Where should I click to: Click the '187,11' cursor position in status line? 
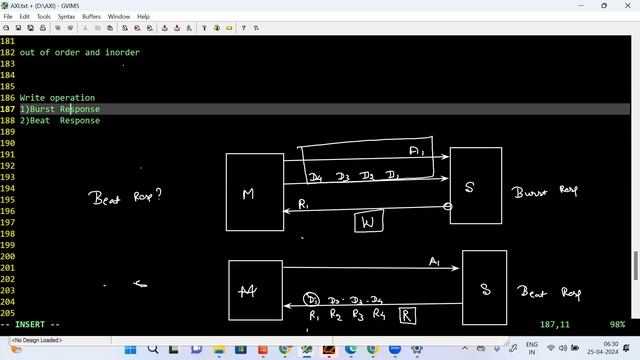click(x=554, y=324)
